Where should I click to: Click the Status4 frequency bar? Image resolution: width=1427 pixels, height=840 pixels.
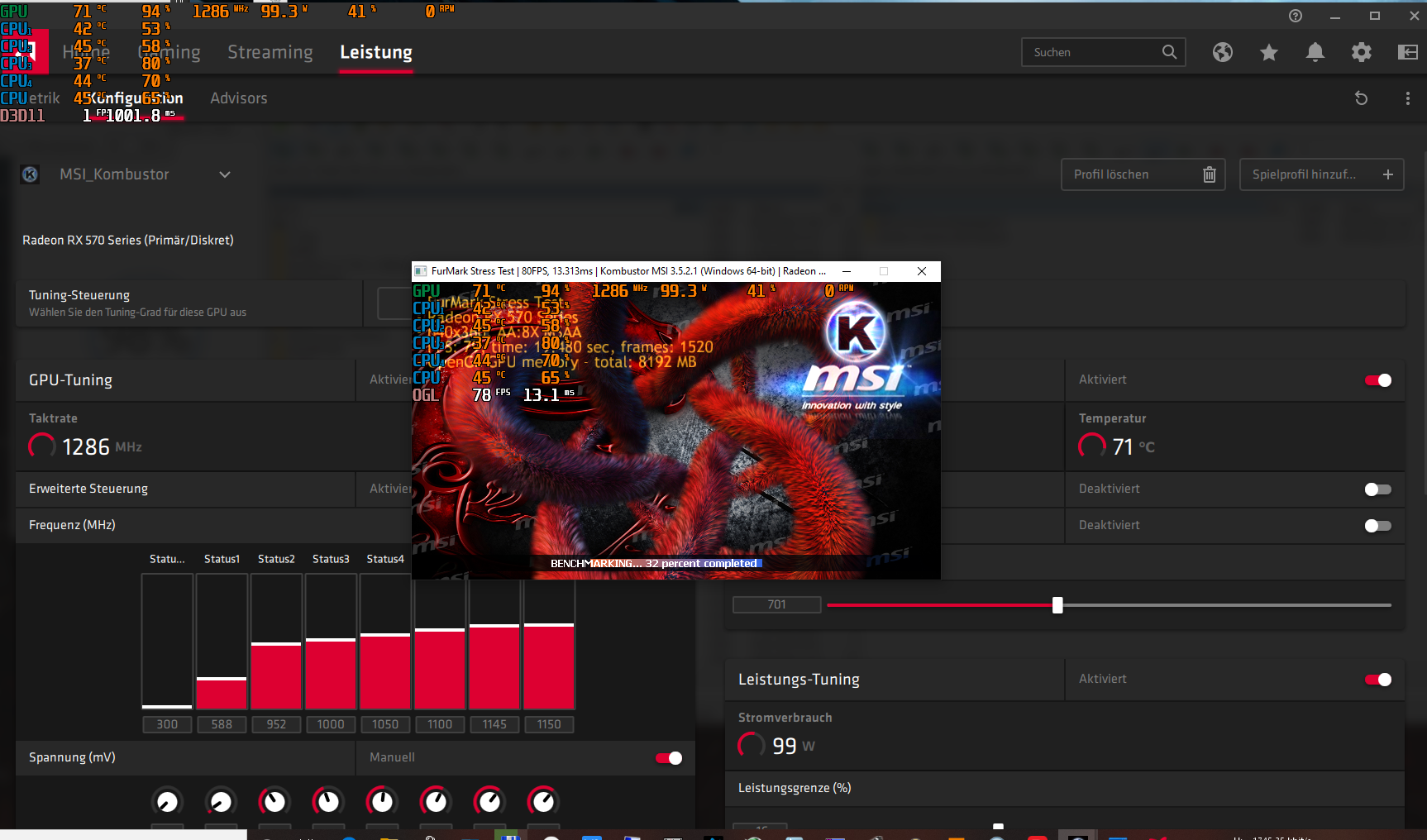coord(385,642)
